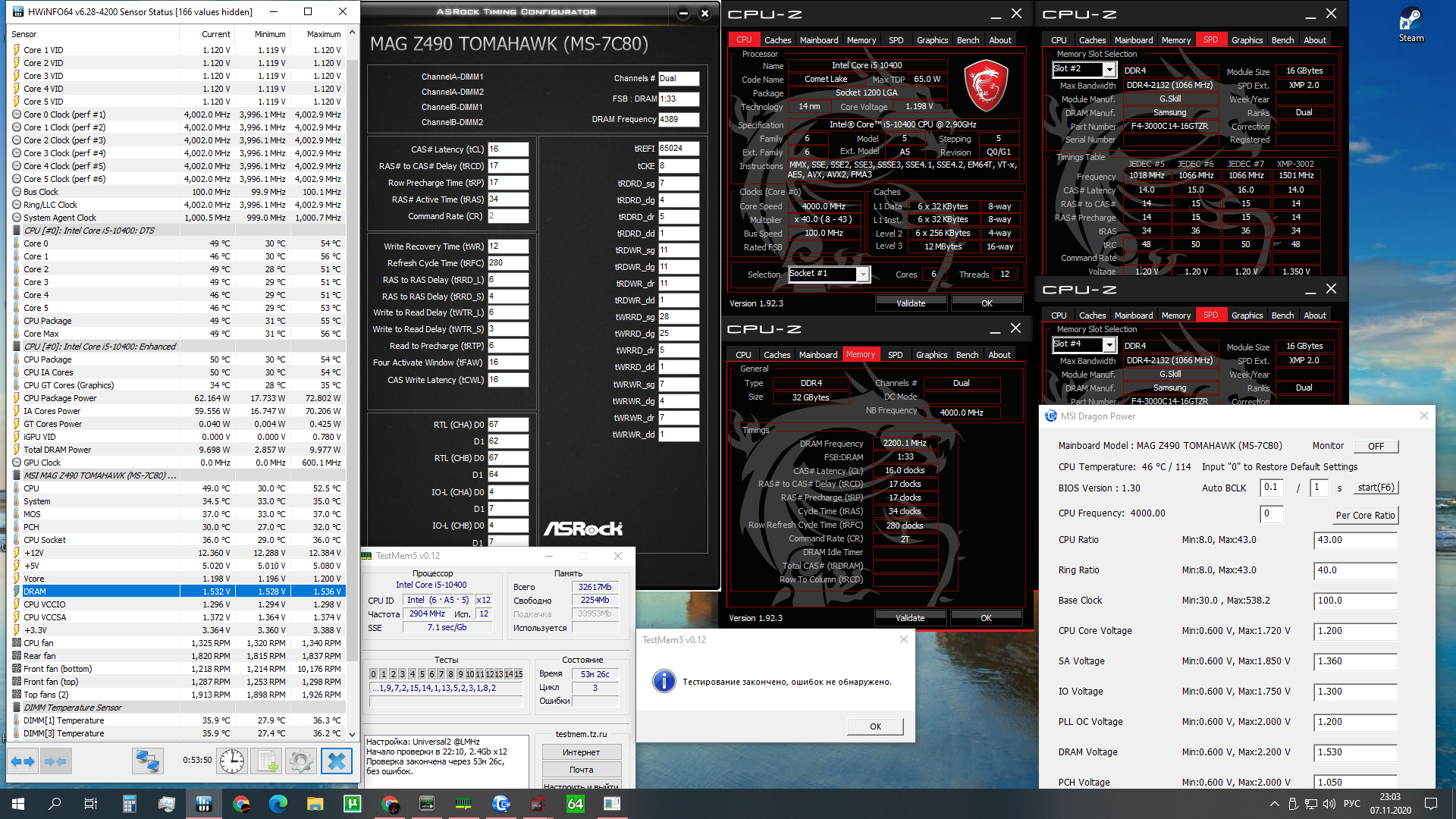Click HWiNFO network remote monitors icon
Viewport: 1456px width, 819px height.
[x=147, y=761]
